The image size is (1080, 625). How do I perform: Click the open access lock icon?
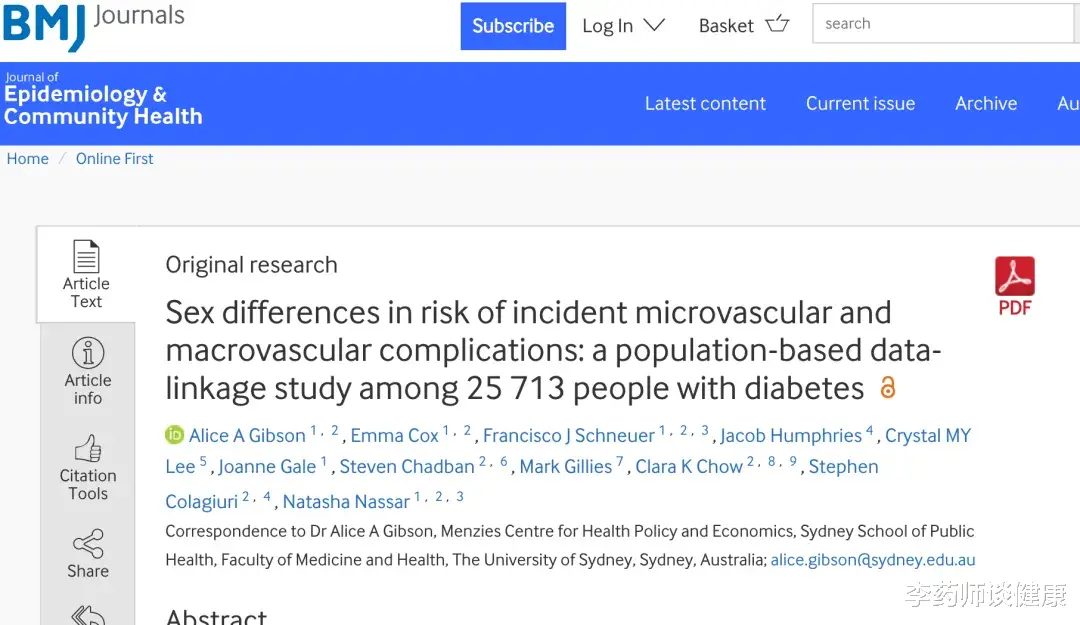888,387
